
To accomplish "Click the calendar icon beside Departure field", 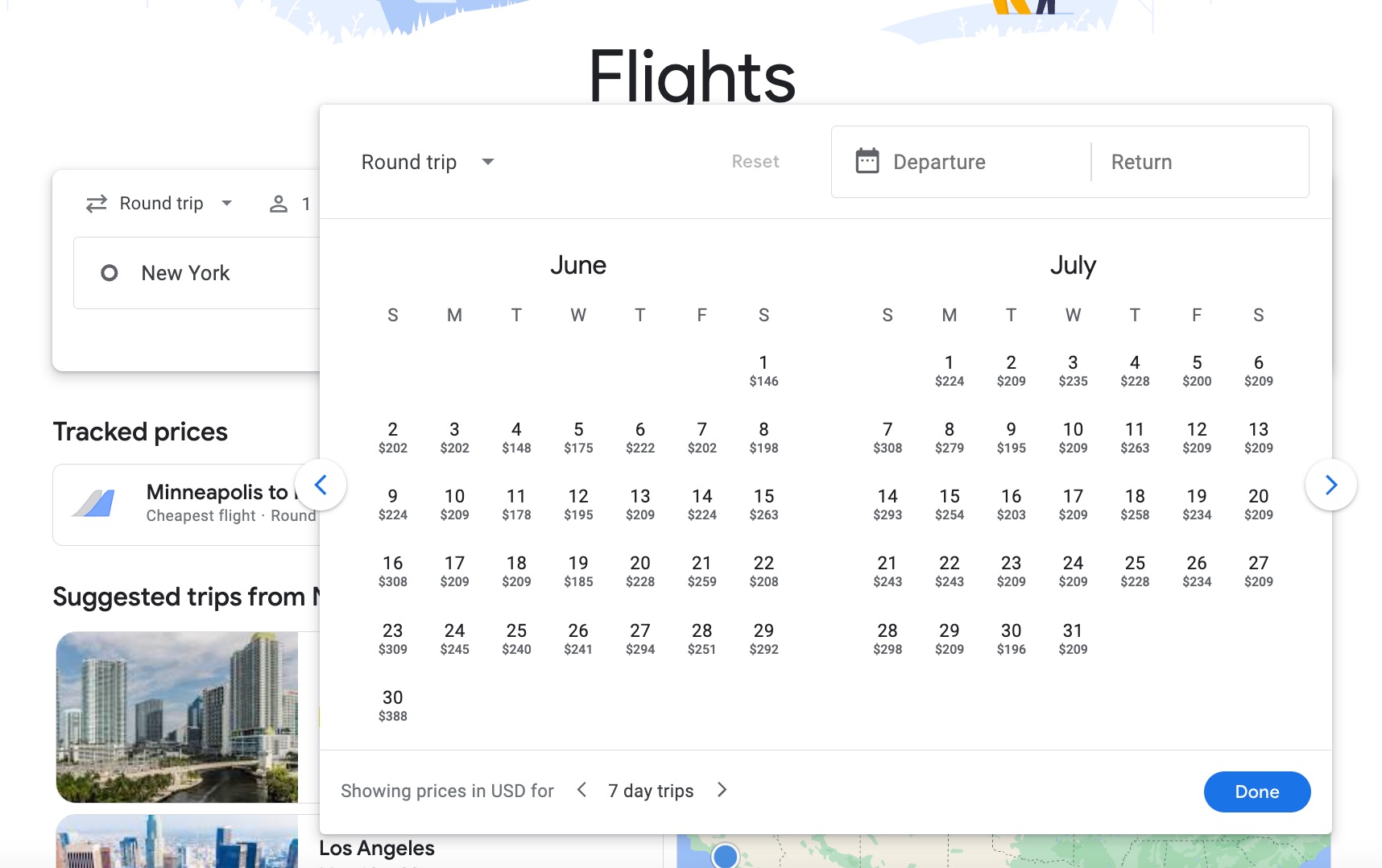I will 867,161.
